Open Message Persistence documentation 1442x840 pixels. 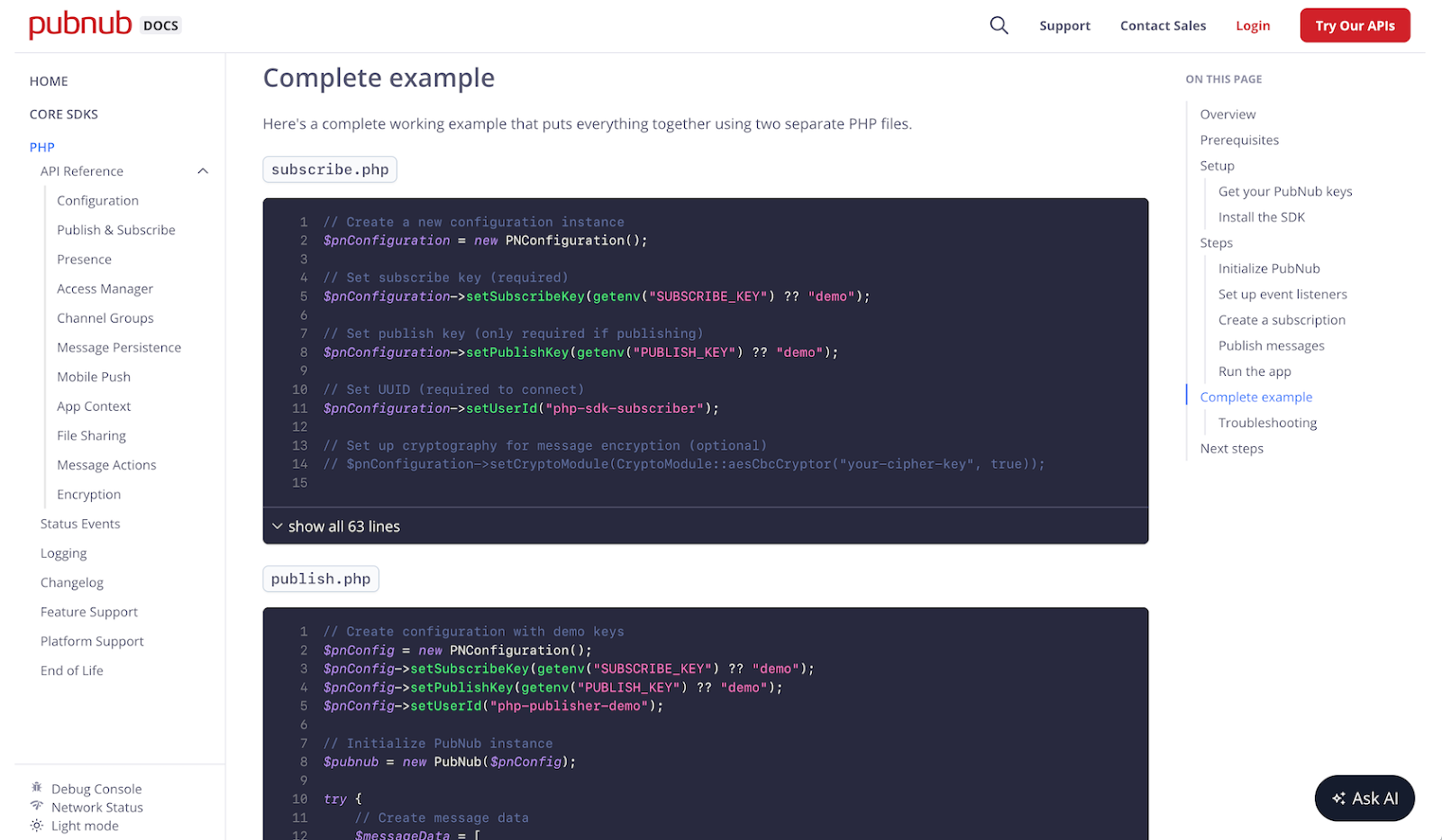click(x=118, y=347)
